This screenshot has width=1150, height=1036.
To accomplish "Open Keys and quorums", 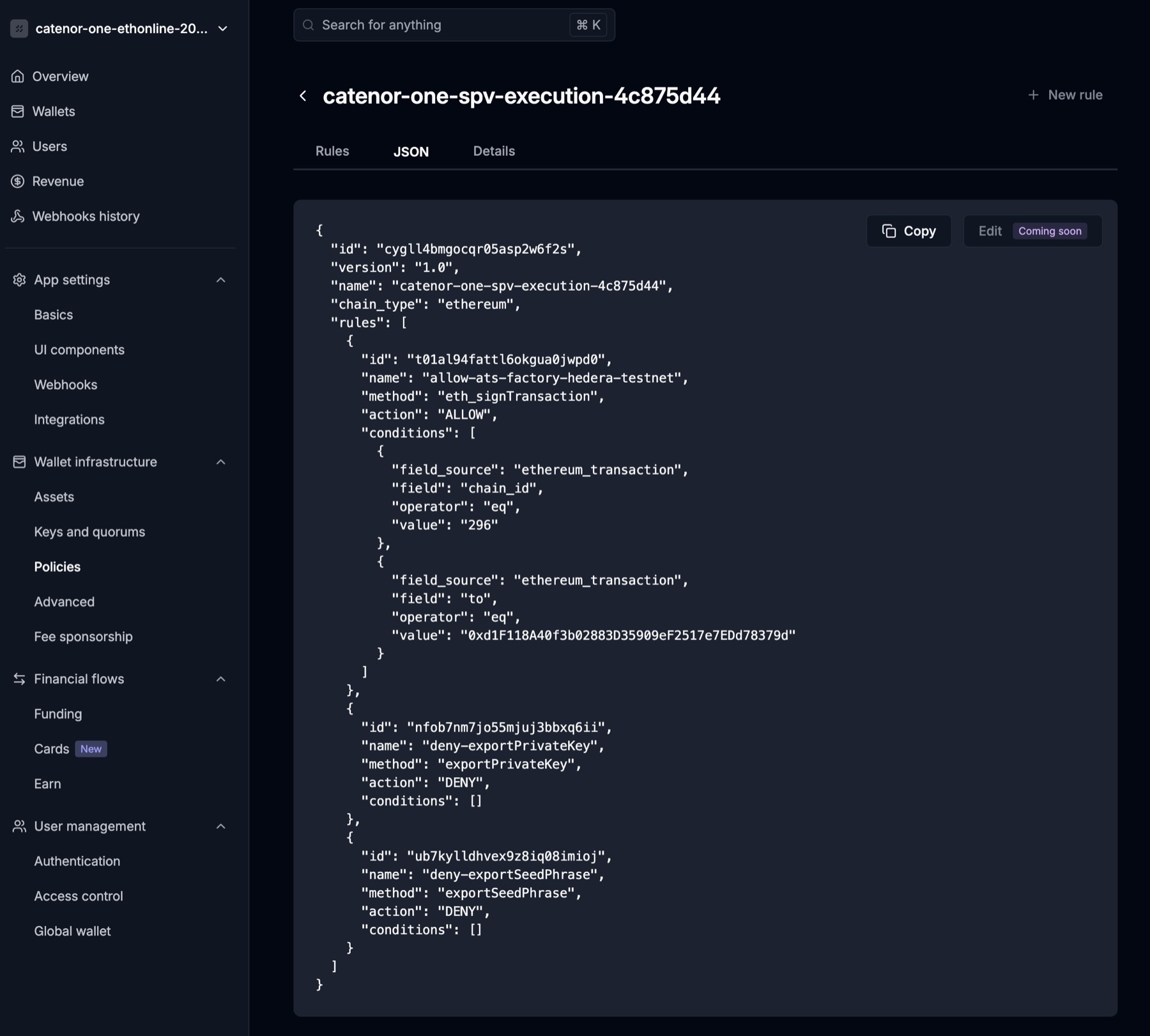I will 89,532.
